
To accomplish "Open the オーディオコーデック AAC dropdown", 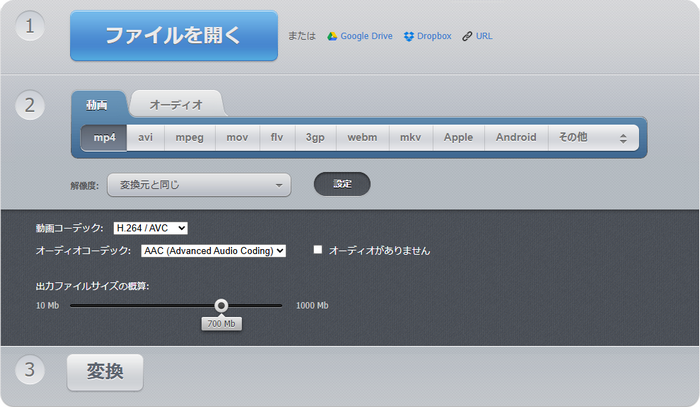I will [213, 251].
